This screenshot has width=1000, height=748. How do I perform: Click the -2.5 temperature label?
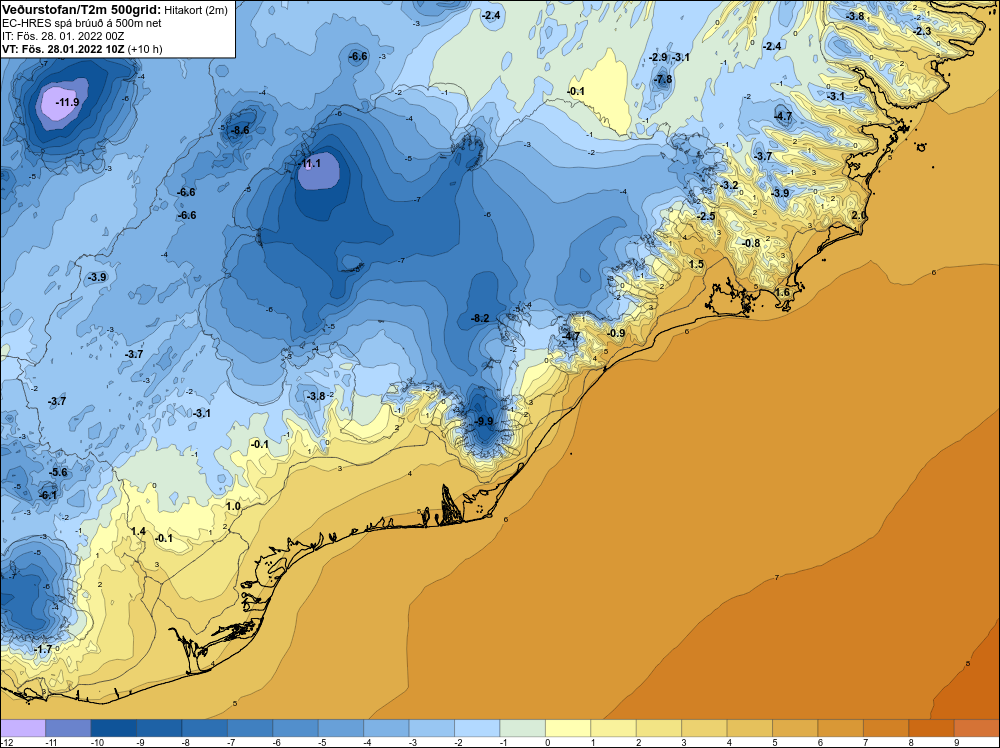706,217
